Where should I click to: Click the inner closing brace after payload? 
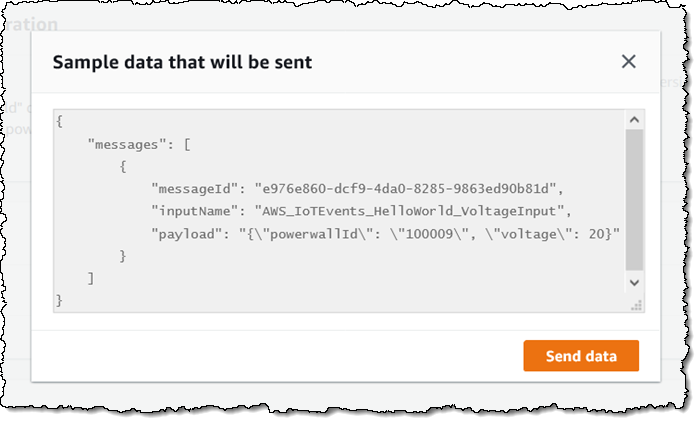[123, 256]
